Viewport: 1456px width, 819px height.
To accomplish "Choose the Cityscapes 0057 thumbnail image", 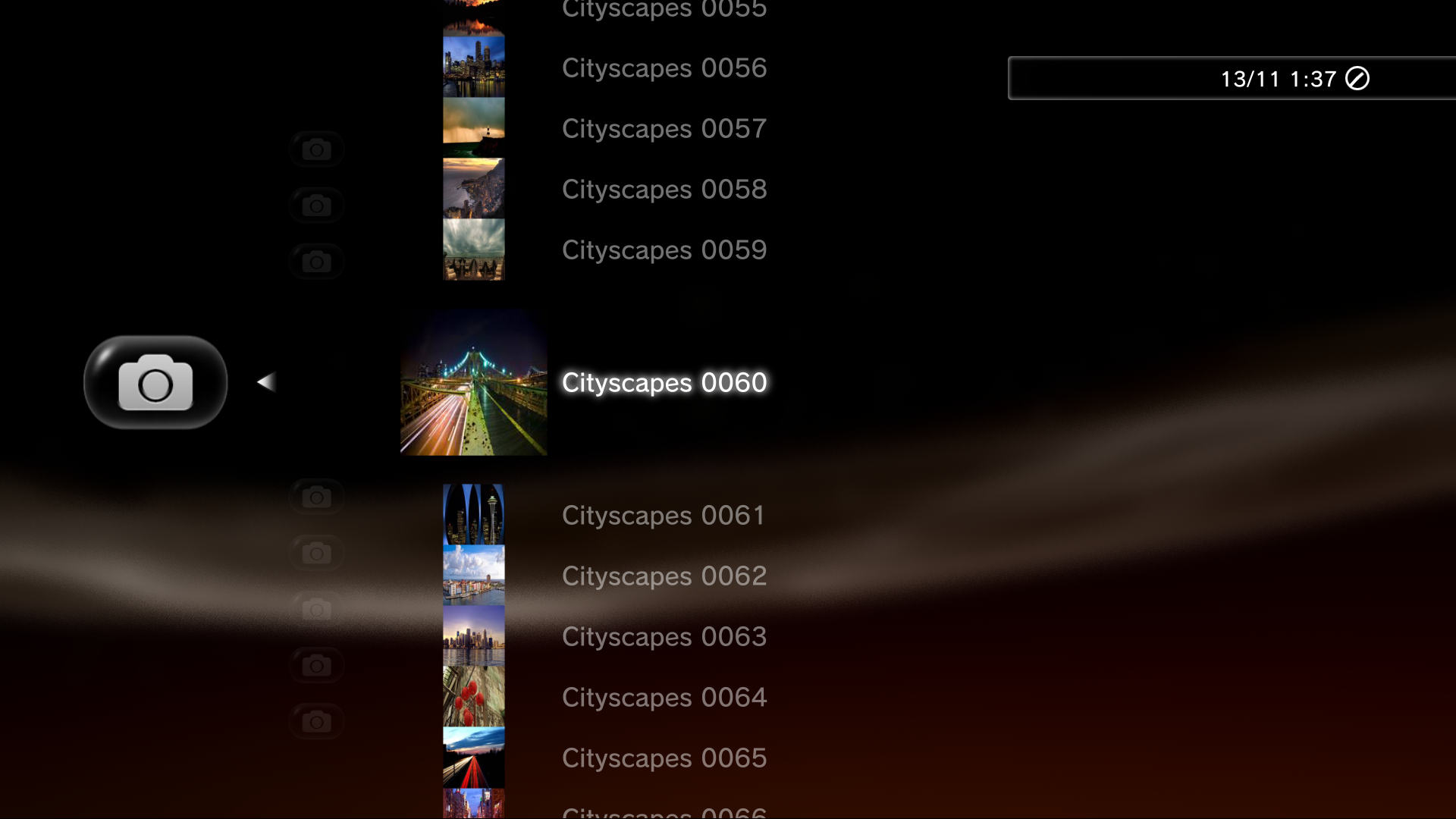I will coord(474,127).
